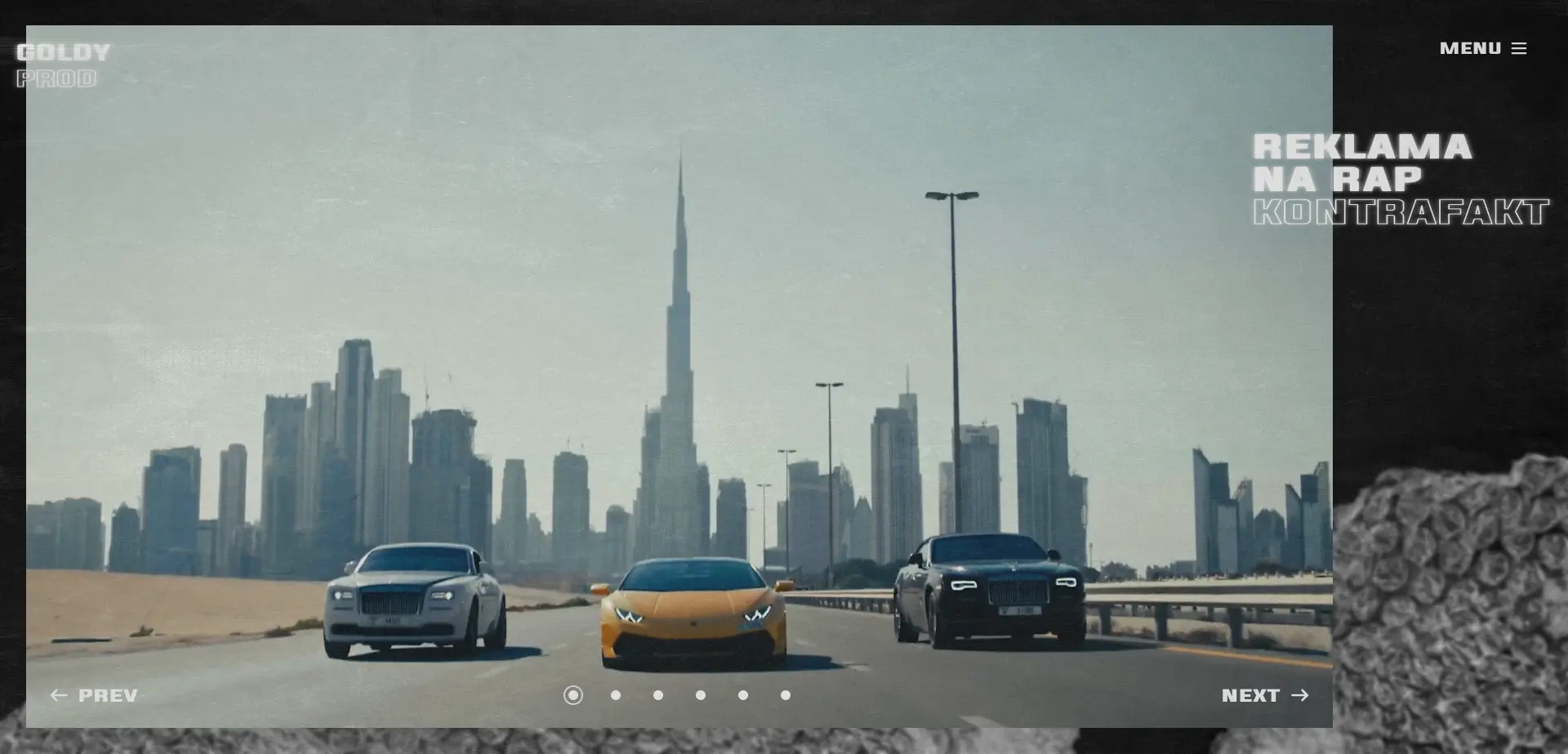
Task: Jump to the third slide dot
Action: 658,695
